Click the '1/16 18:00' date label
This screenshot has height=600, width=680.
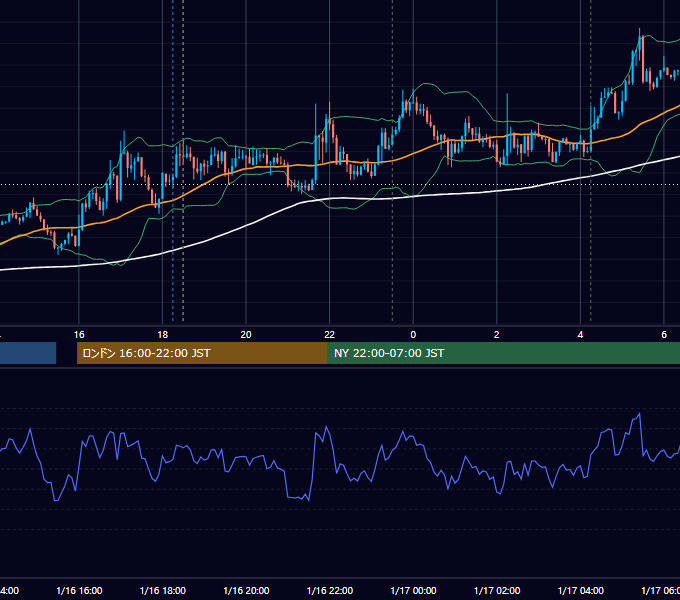click(x=163, y=590)
